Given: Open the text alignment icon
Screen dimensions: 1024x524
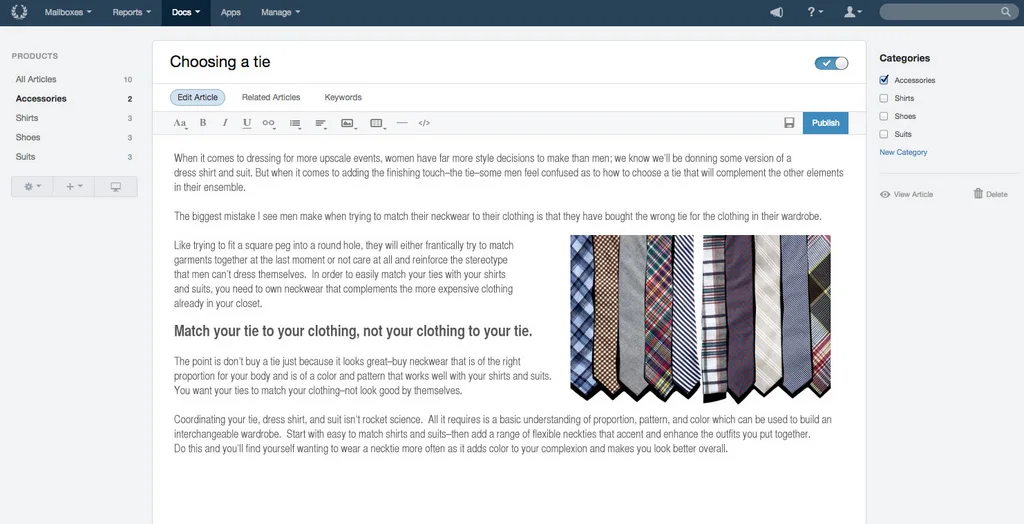Looking at the screenshot, I should 321,123.
